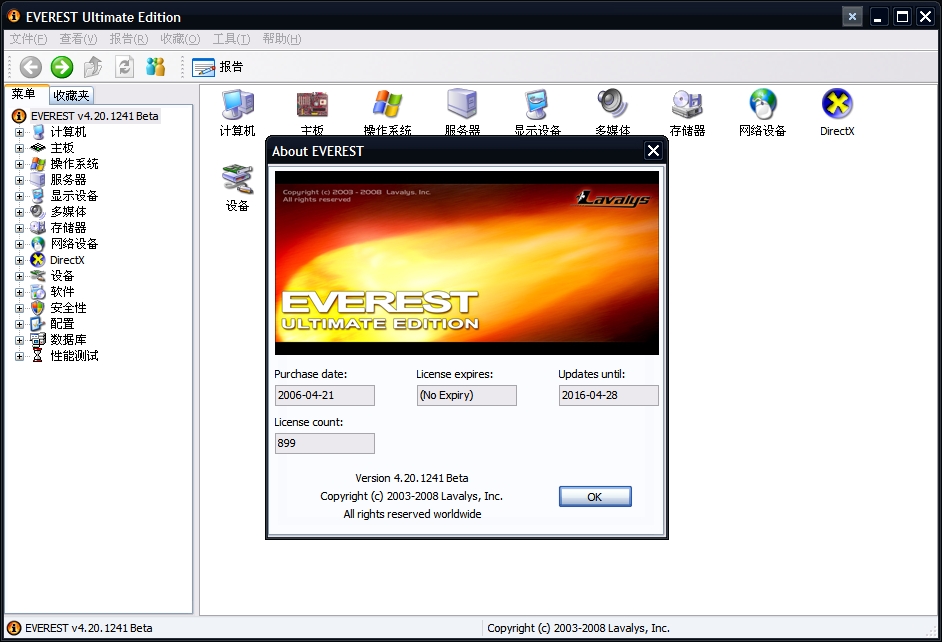942x642 pixels.
Task: Close the About EVEREST dialog
Action: (x=653, y=151)
